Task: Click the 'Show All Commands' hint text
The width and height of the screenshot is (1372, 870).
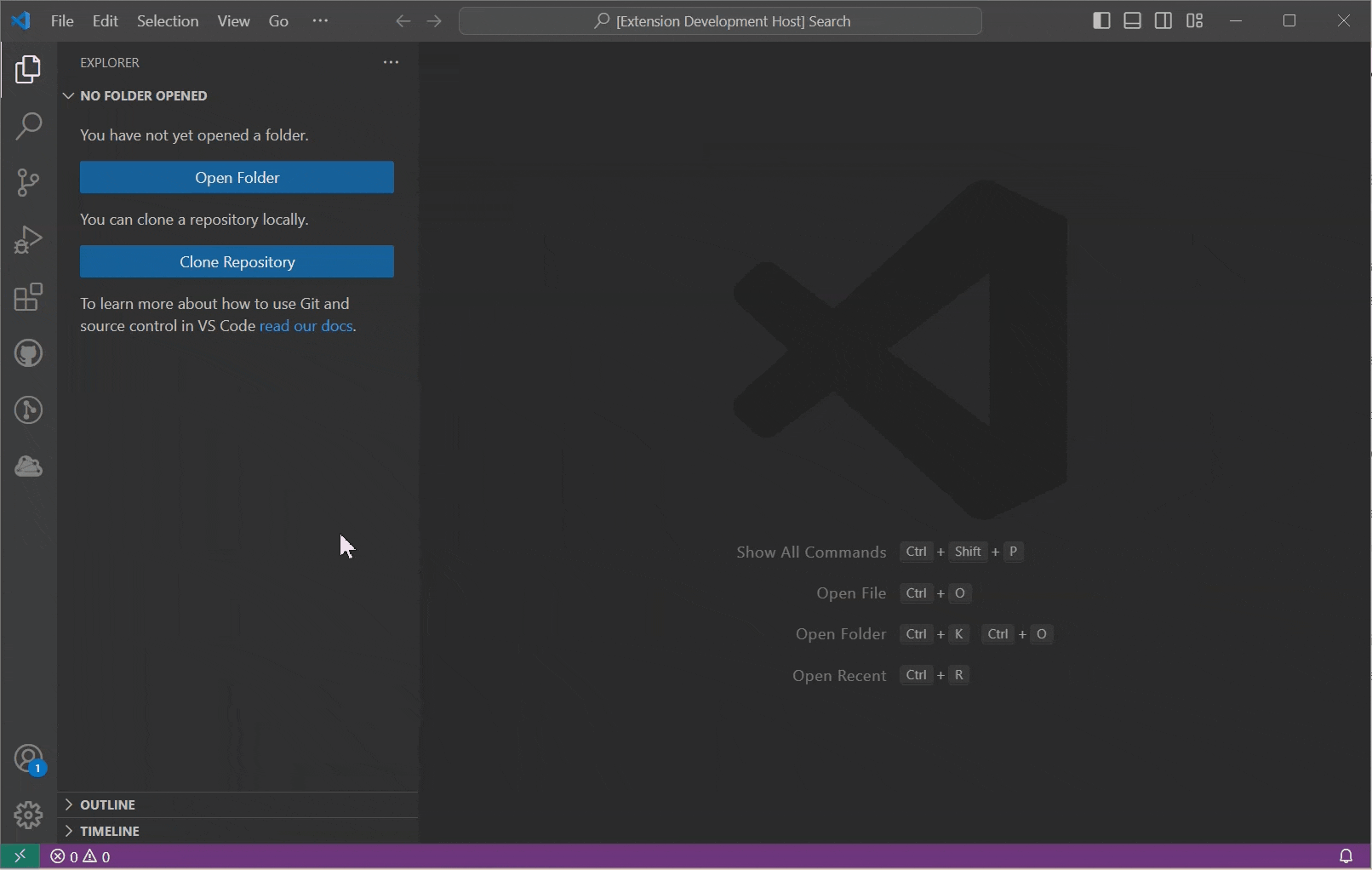Action: pyautogui.click(x=811, y=552)
